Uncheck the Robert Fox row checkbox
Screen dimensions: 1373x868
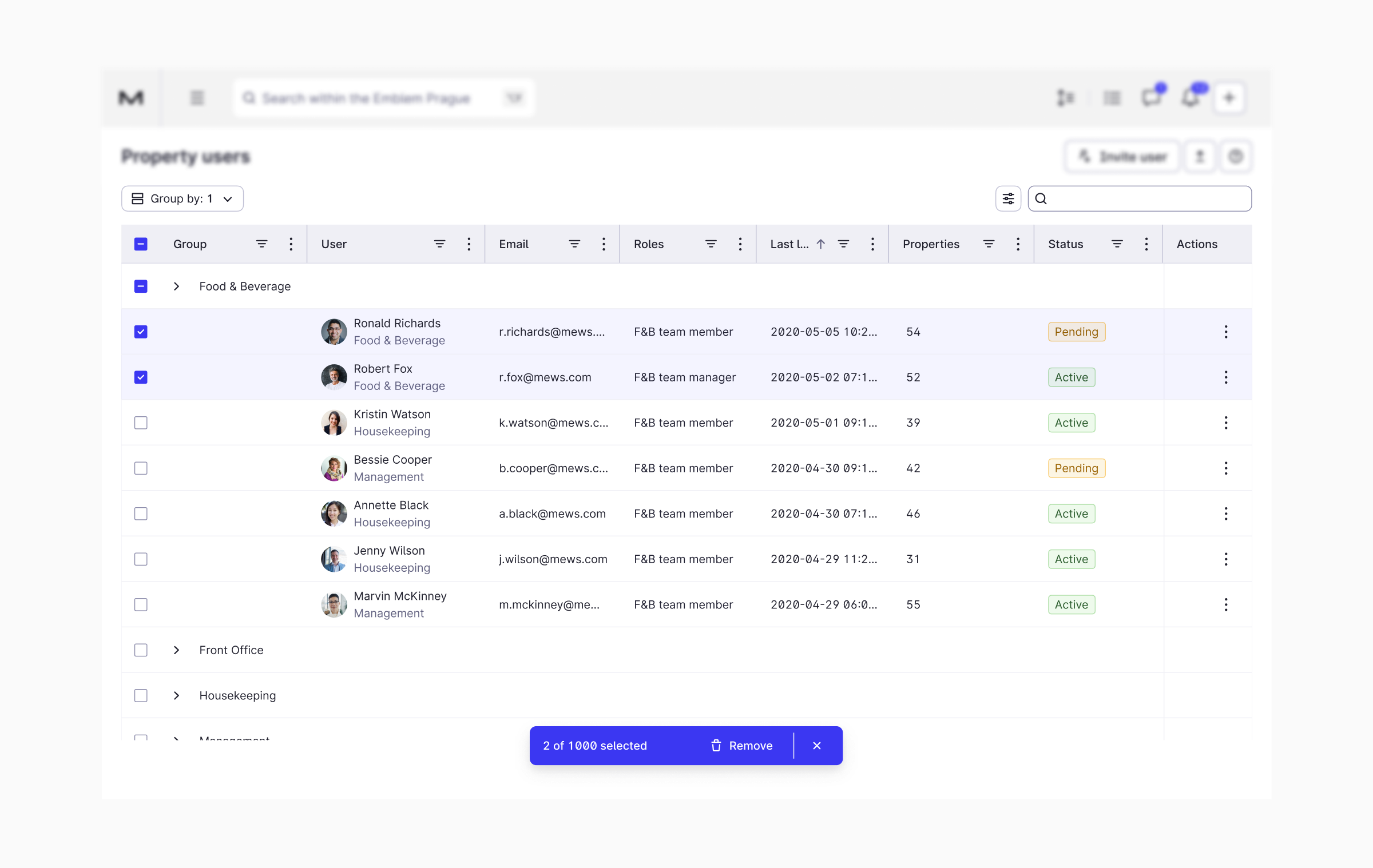141,377
